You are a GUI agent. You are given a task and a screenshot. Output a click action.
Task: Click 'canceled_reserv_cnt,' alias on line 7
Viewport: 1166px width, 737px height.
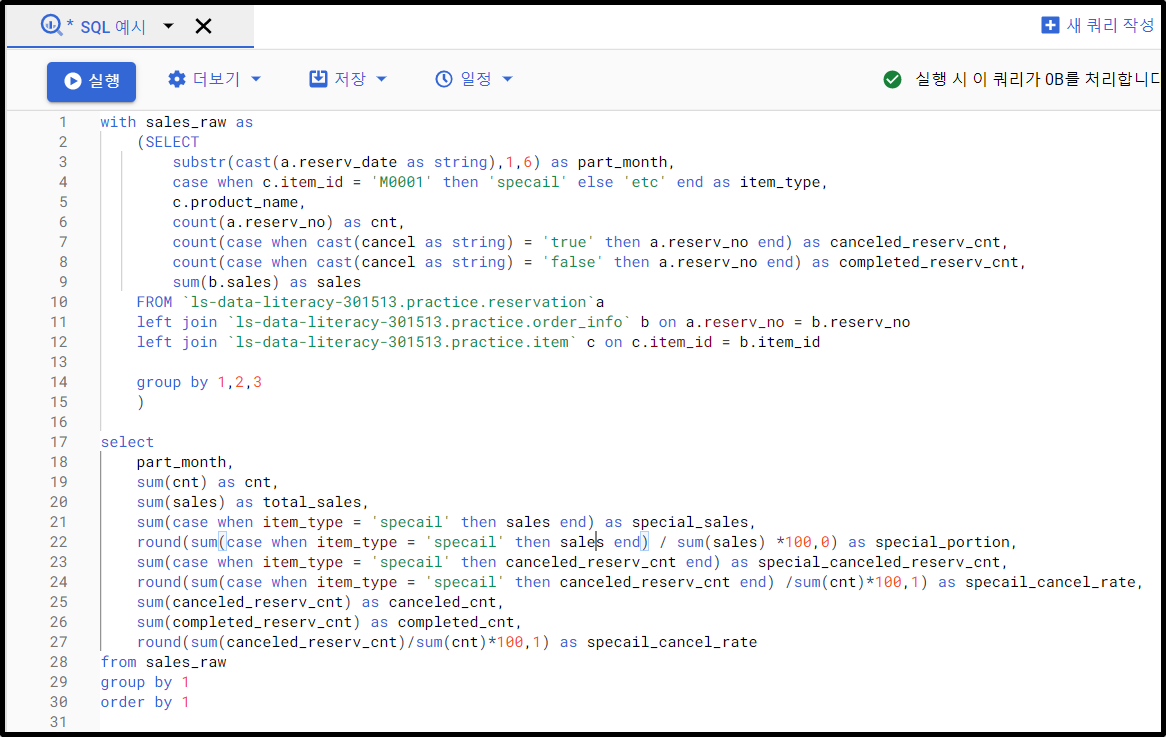point(920,242)
